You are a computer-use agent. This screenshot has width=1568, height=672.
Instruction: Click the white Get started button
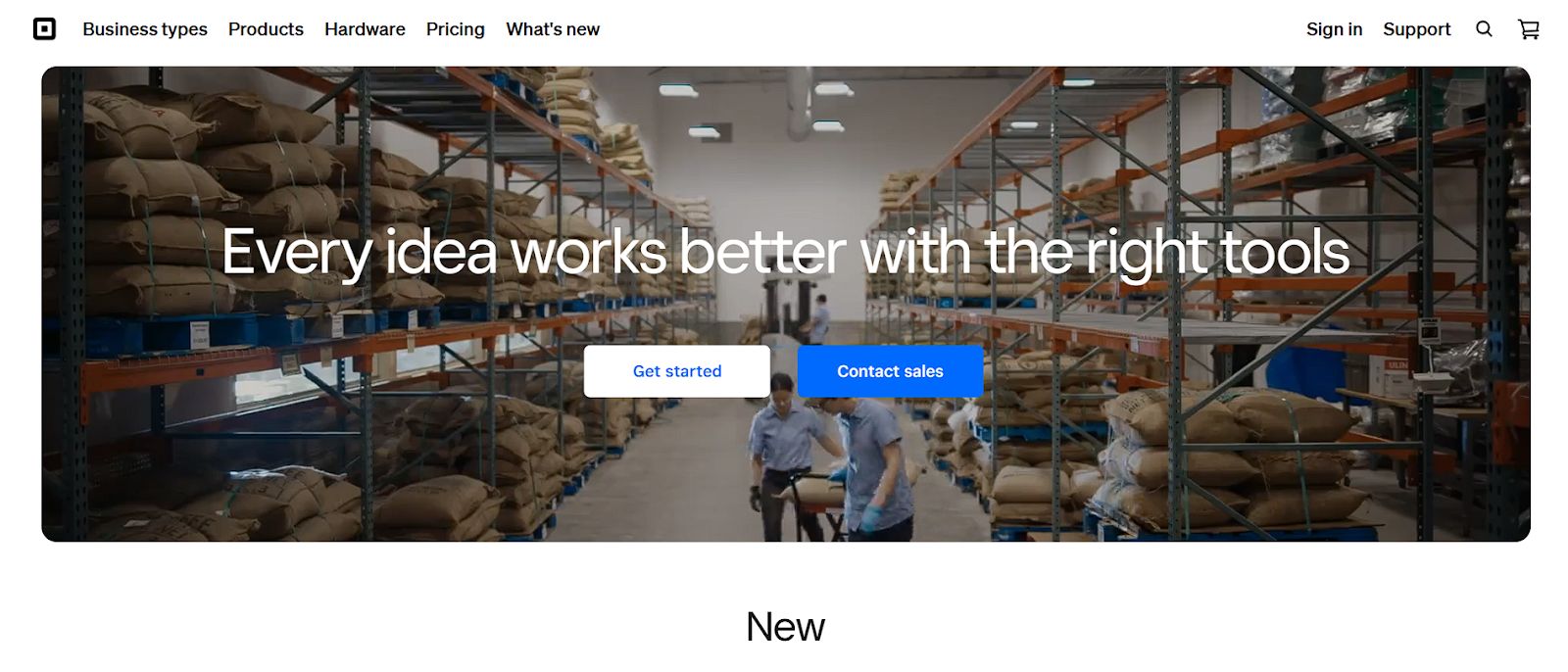(x=677, y=371)
